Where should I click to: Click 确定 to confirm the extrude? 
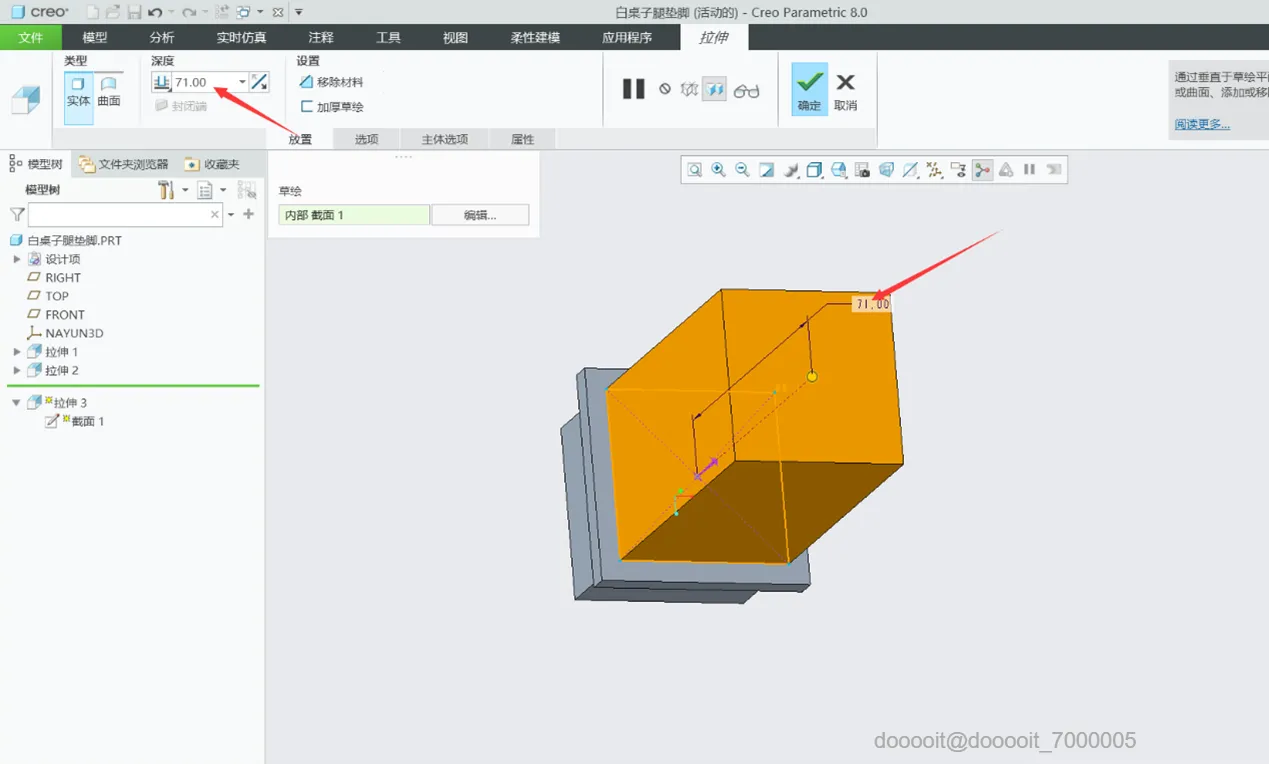click(810, 89)
